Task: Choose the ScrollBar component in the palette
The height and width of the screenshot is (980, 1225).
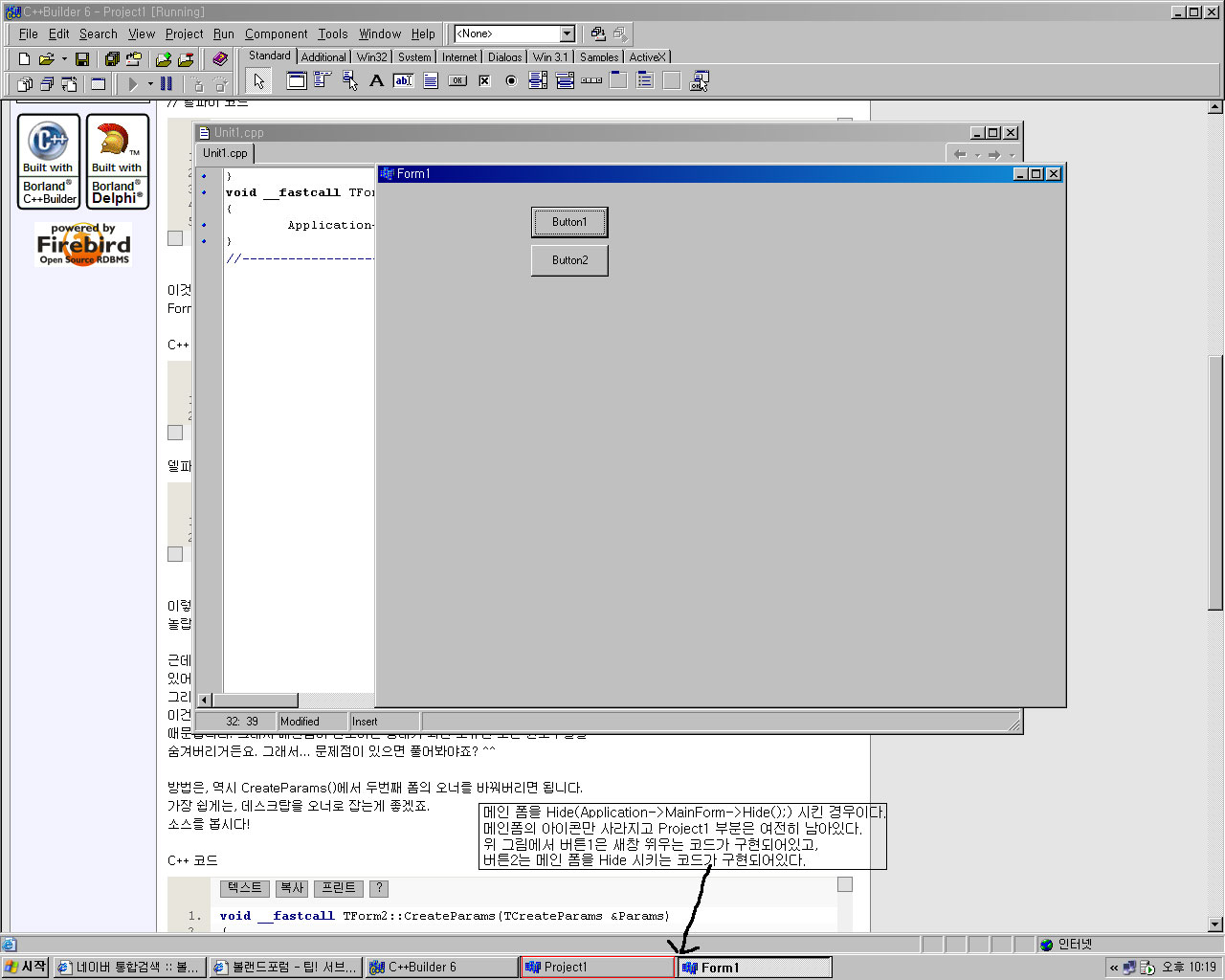Action: [591, 81]
